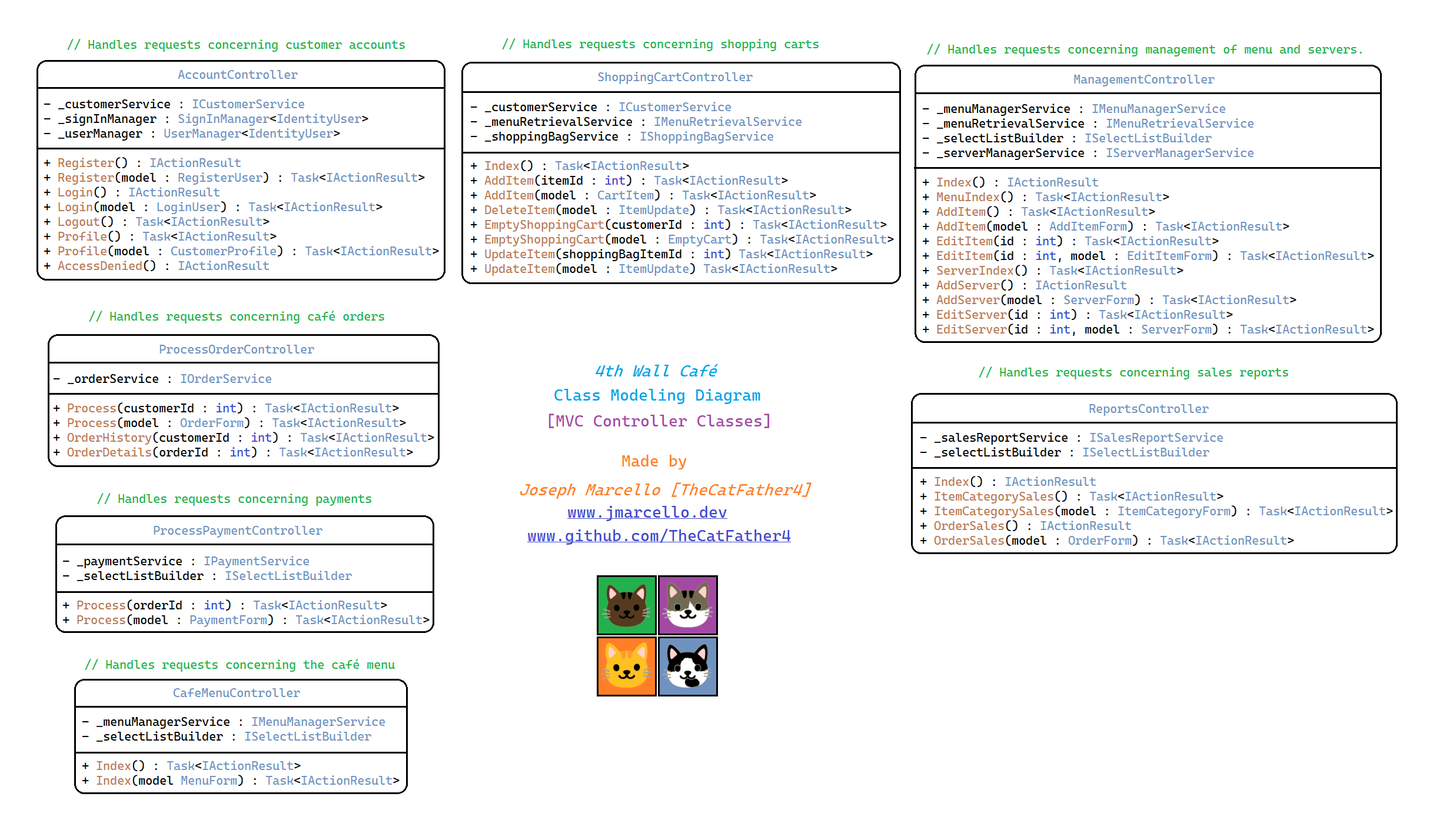Select the AccountController class title
The image size is (1443, 840).
click(x=238, y=75)
